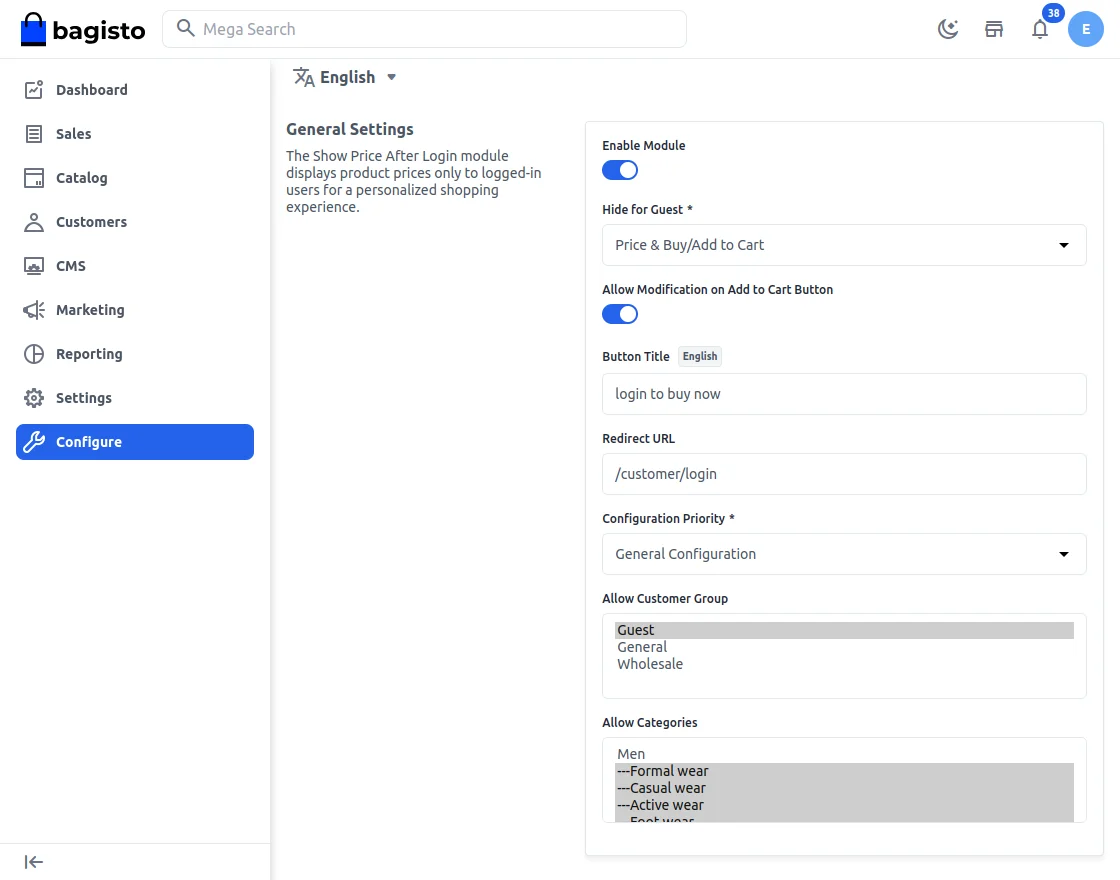Select the Men category option
The width and height of the screenshot is (1120, 880).
pyautogui.click(x=631, y=754)
